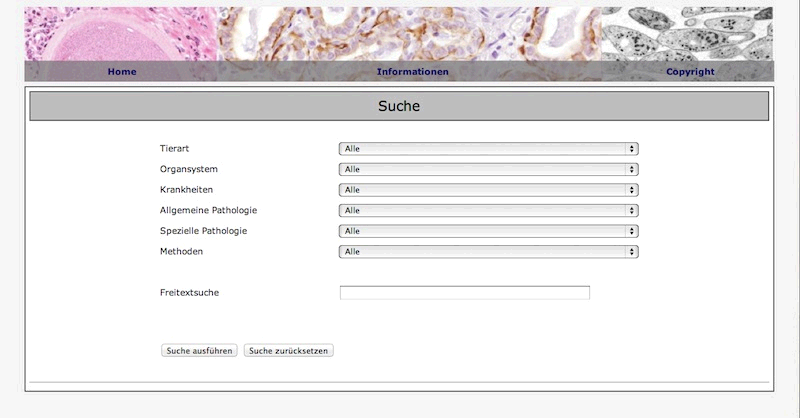Expand the Allgemeine Pathologie dropdown

click(x=488, y=211)
